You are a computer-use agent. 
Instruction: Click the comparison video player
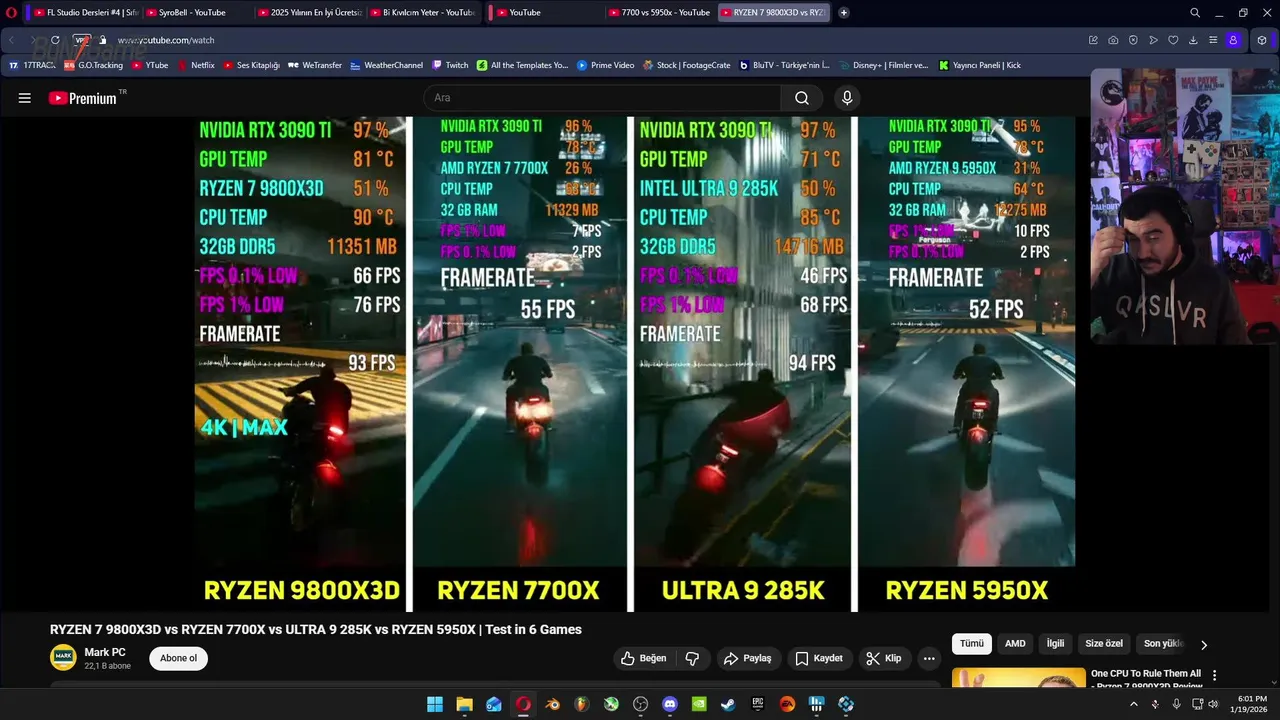click(635, 363)
